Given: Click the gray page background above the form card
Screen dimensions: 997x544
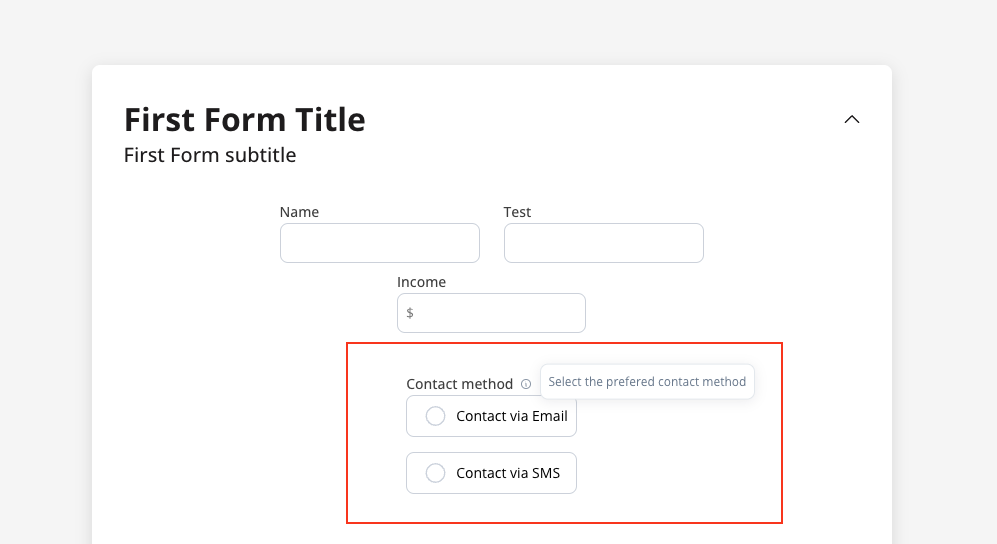Looking at the screenshot, I should [498, 32].
